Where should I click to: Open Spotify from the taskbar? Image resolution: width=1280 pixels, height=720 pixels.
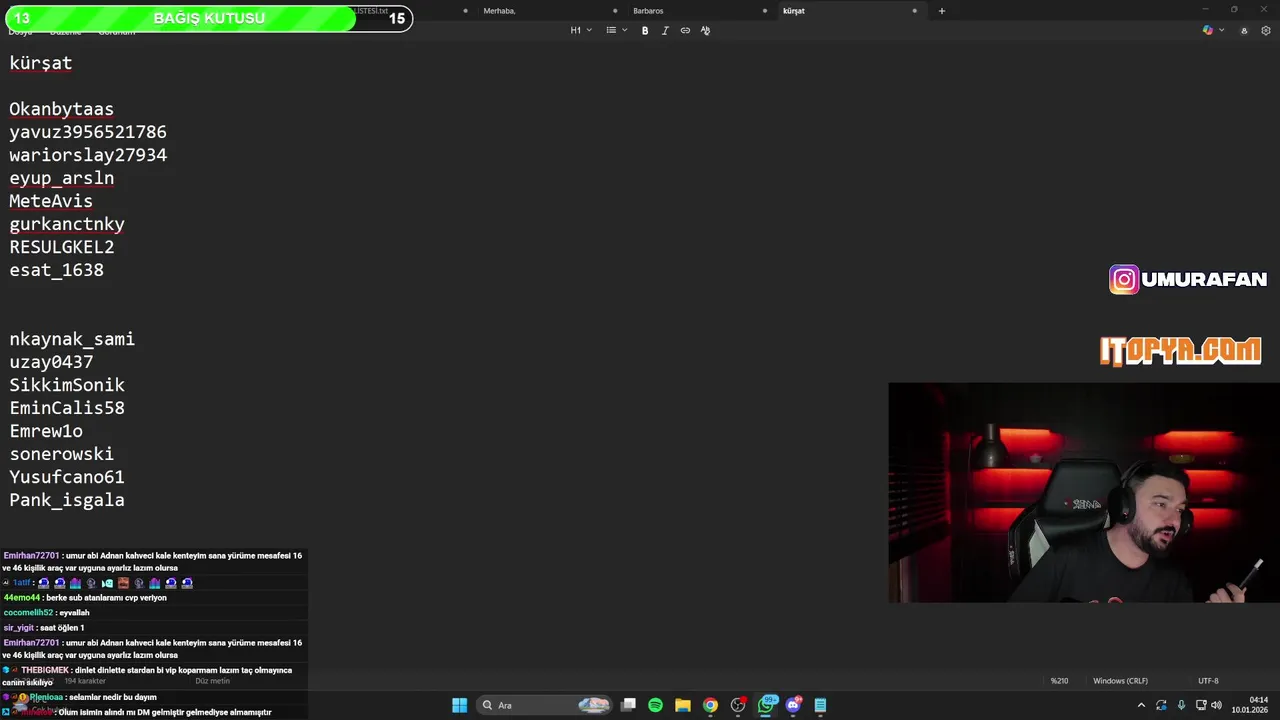(655, 705)
